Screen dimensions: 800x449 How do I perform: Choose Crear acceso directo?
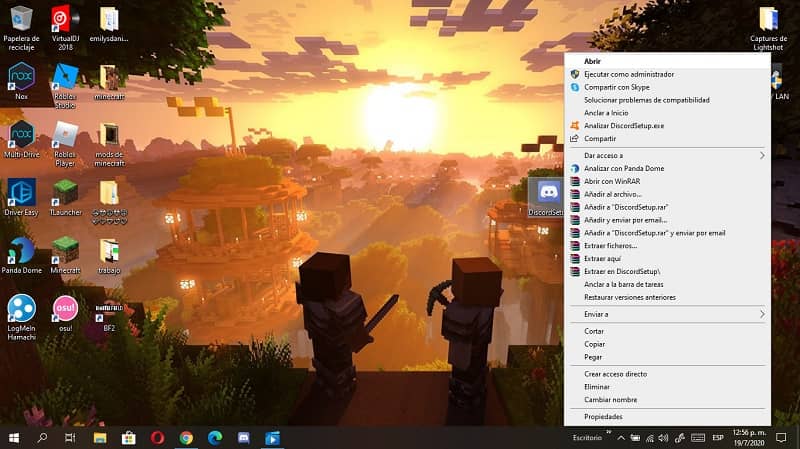pos(667,374)
